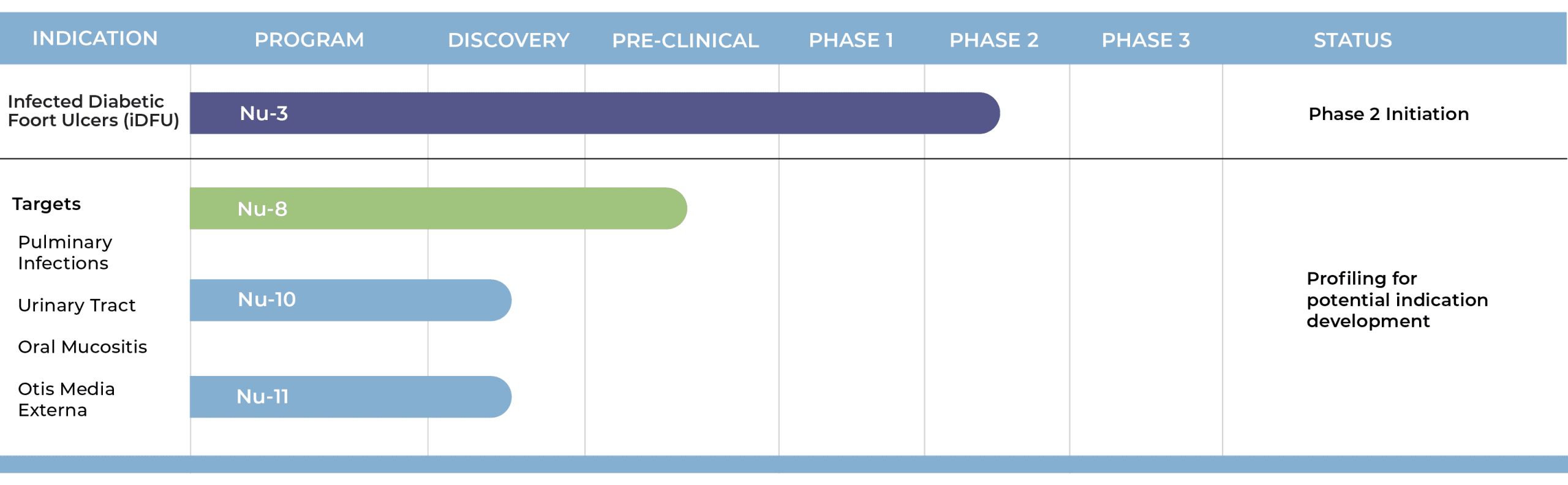
Task: Select the Urinary Tract target
Action: click(x=77, y=305)
